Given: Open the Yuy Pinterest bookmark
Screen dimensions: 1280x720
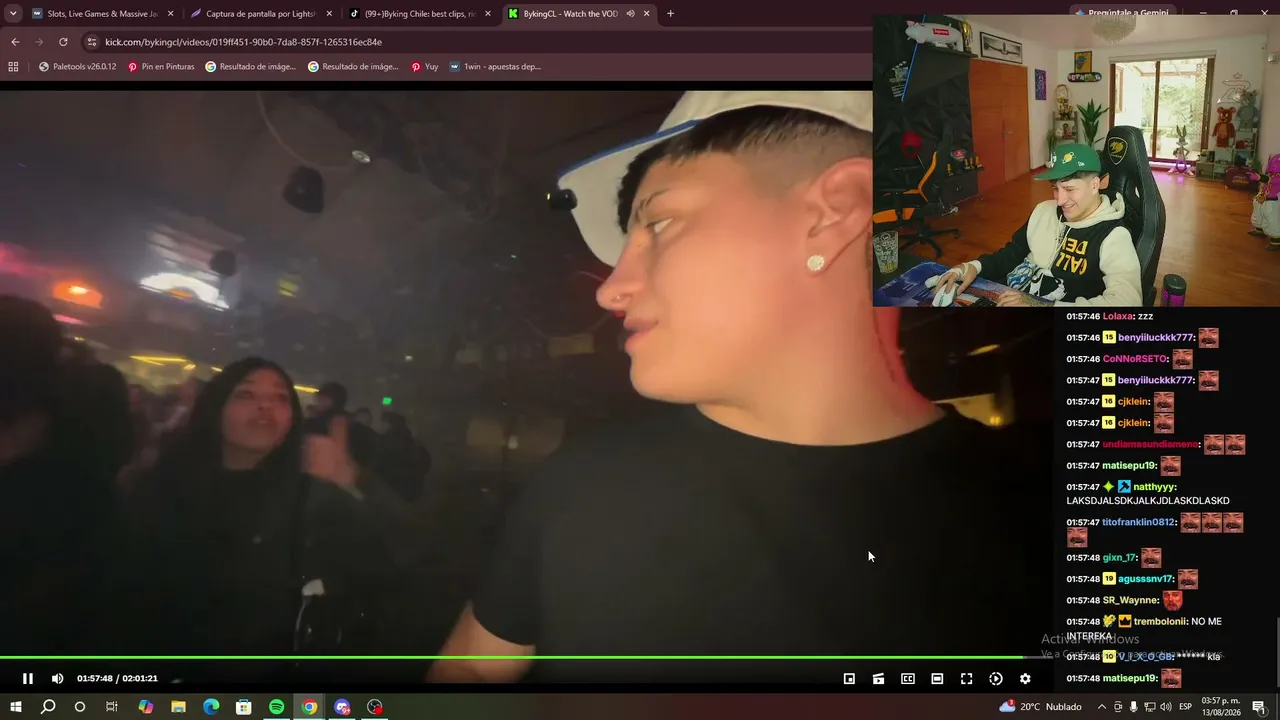Looking at the screenshot, I should pyautogui.click(x=425, y=67).
